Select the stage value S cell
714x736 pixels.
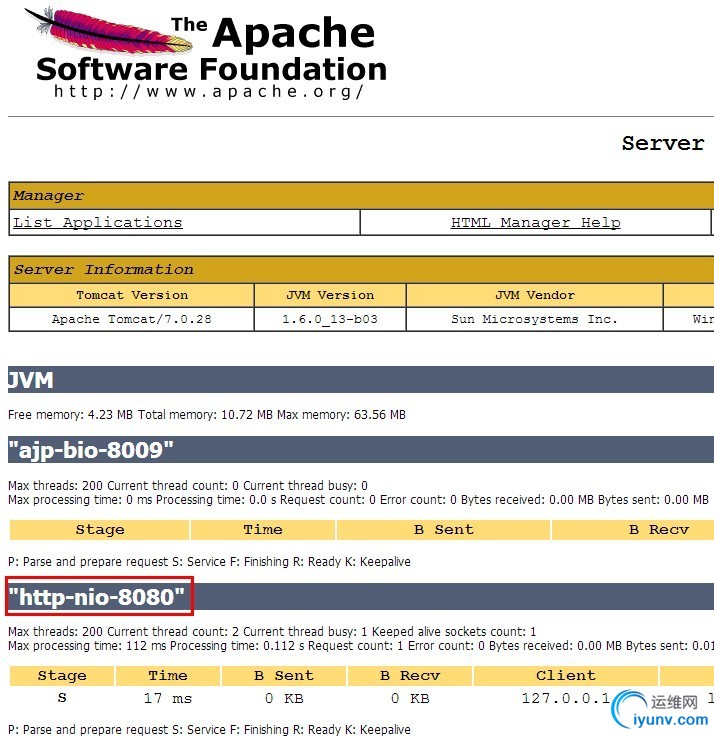click(x=62, y=698)
